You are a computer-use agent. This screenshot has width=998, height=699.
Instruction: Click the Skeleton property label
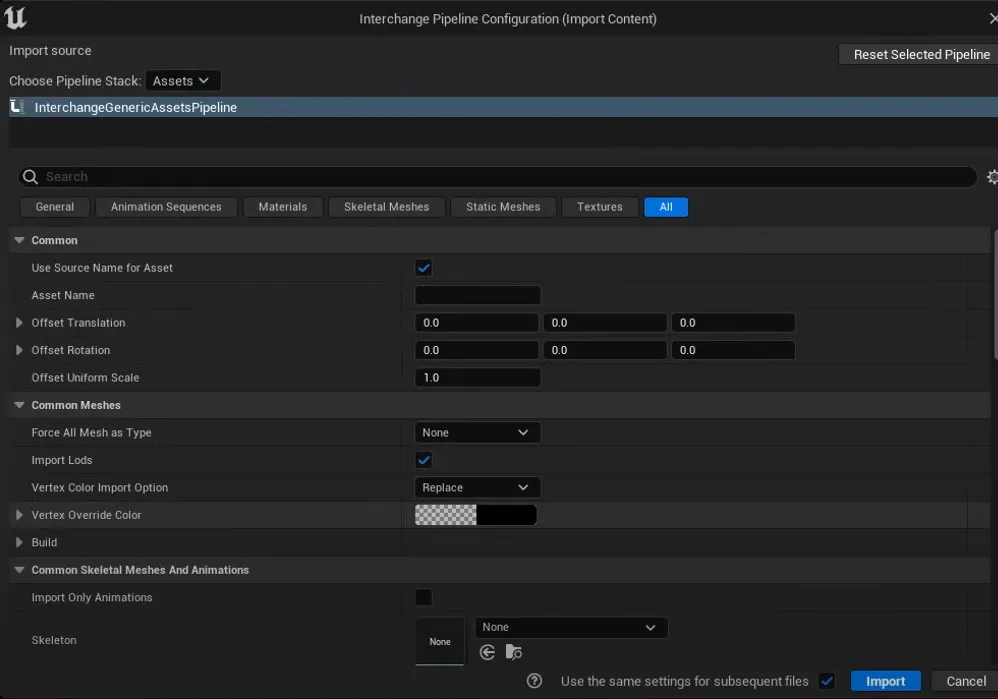click(54, 640)
